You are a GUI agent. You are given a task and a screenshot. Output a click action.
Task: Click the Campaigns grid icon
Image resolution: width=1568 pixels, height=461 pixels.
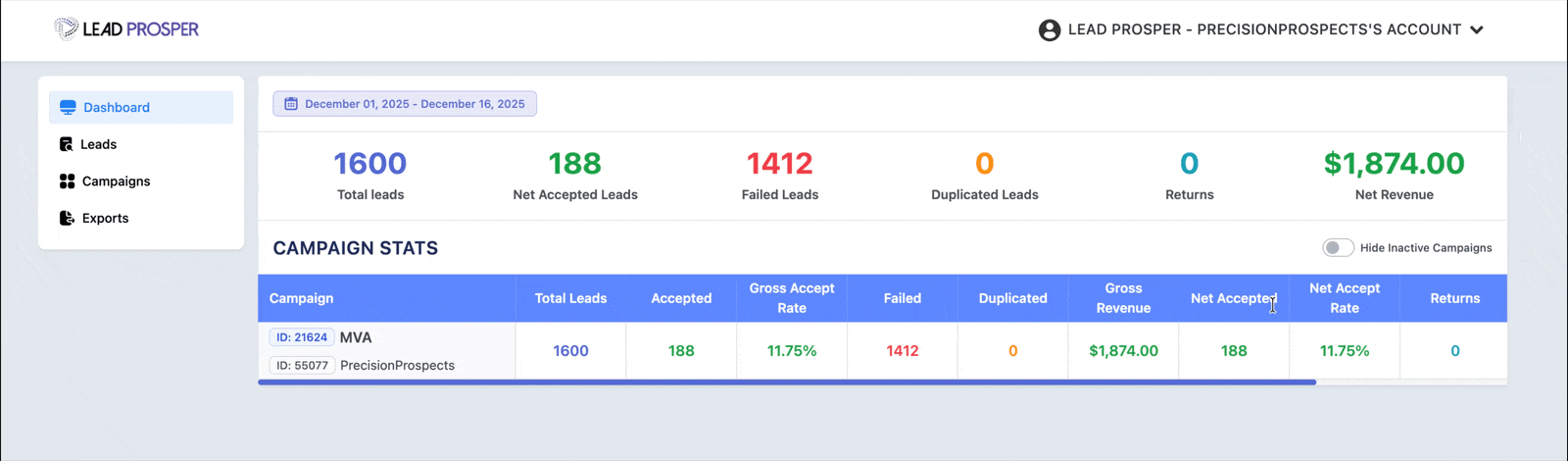(x=67, y=181)
